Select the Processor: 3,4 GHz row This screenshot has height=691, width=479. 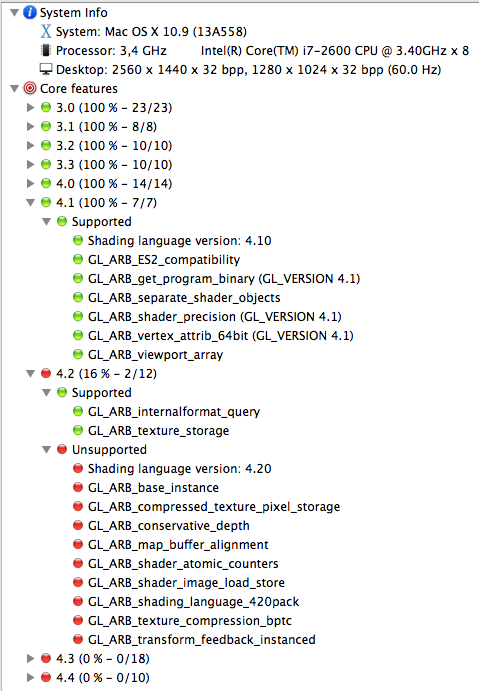click(262, 51)
